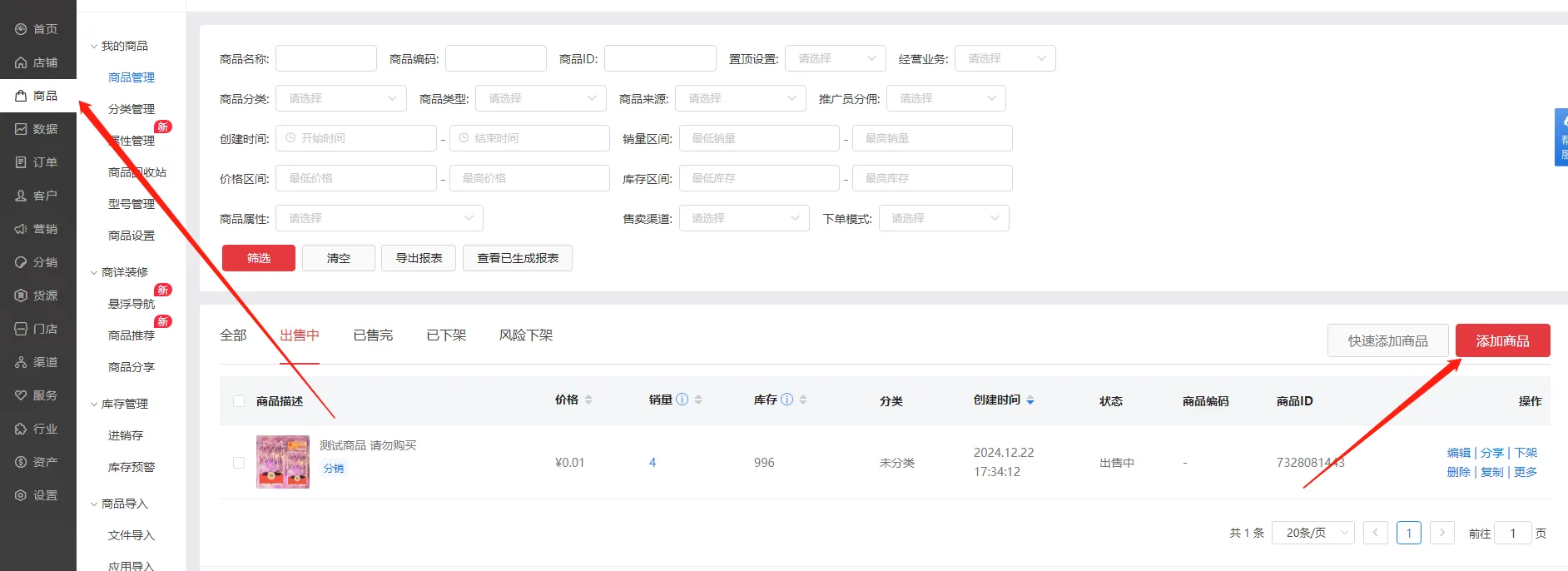The image size is (1568, 571).
Task: Click the 分享 link for the product
Action: coord(1492,453)
